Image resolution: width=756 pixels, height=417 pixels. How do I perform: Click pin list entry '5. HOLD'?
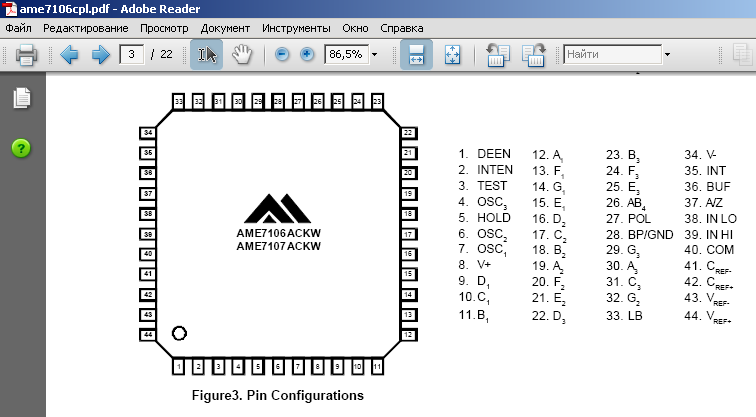(484, 217)
